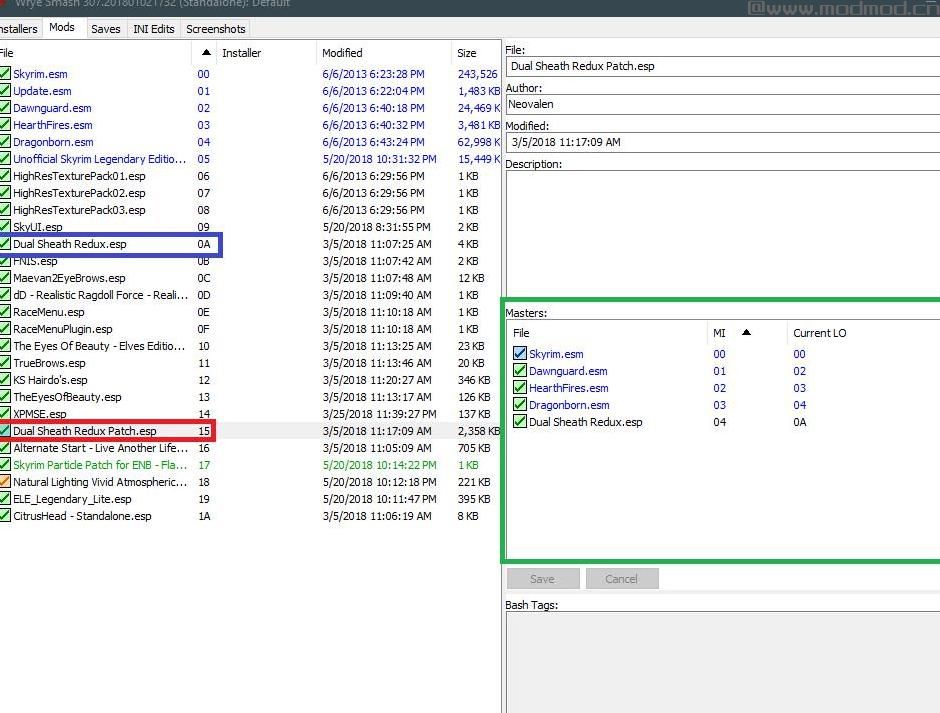
Task: Uncheck Dual Sheath Redux.esp in mods list
Action: 5,244
